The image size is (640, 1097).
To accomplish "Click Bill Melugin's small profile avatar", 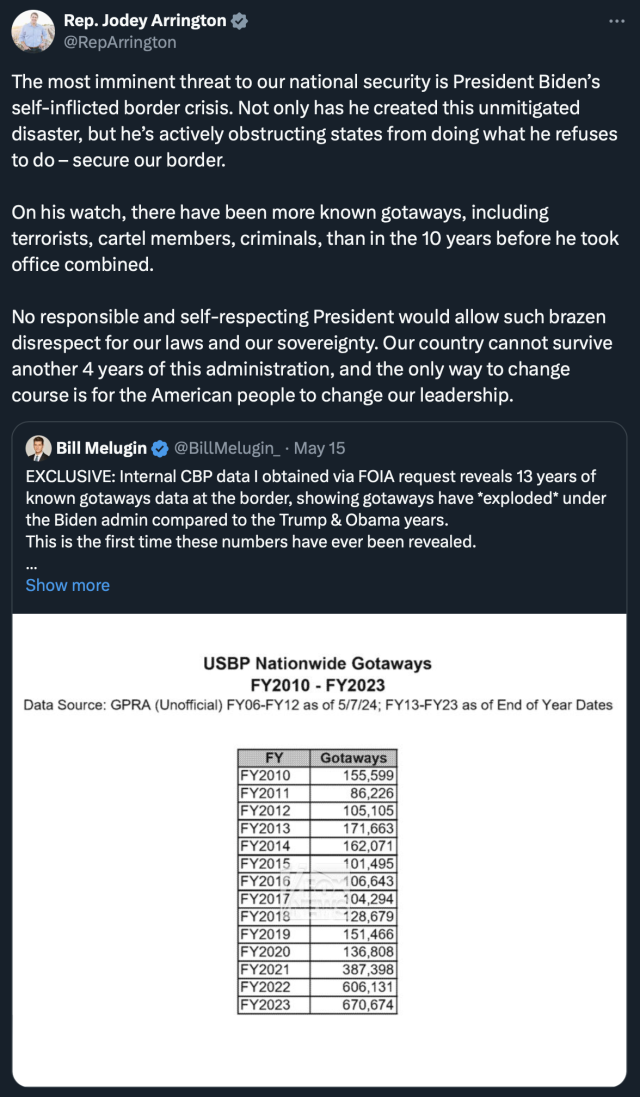I will click(38, 448).
